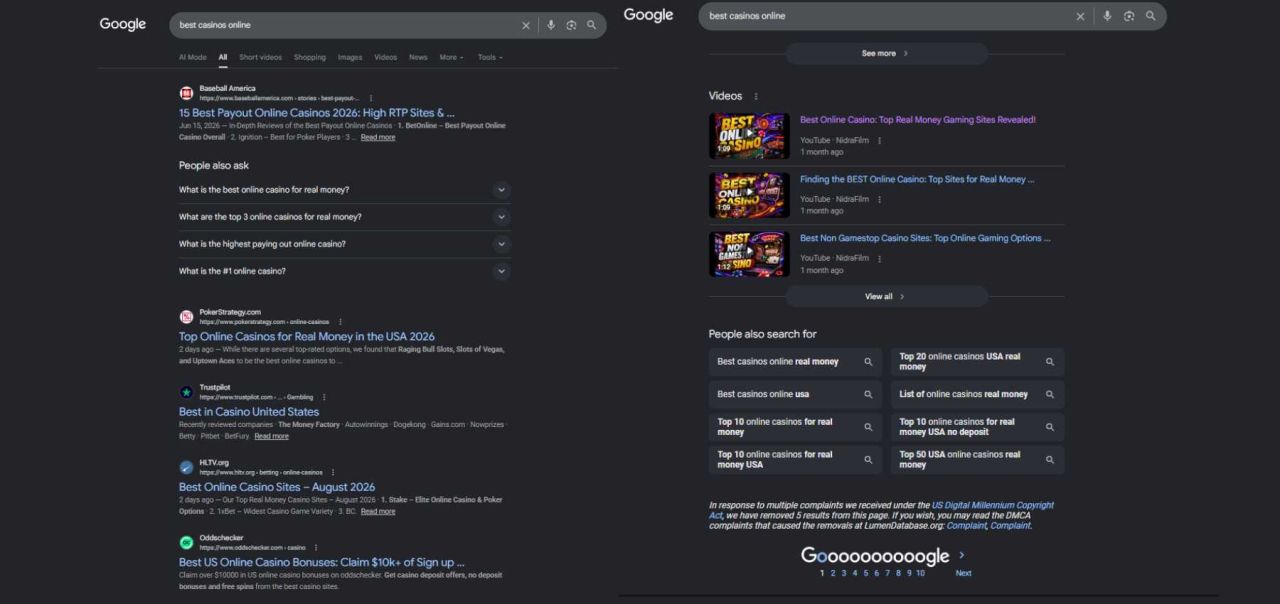1280x604 pixels.
Task: Play 'Finding the BEST Online Casino' video thumbnail
Action: tap(749, 195)
